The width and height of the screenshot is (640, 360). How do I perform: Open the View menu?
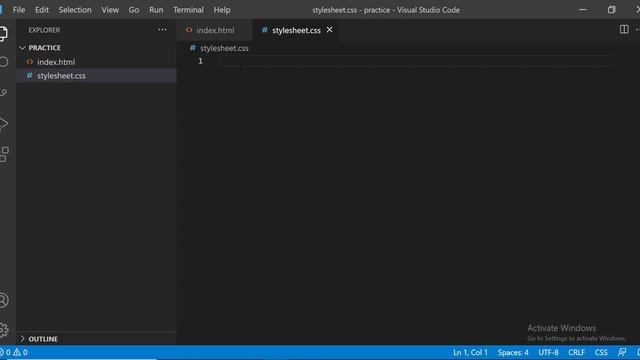tap(110, 10)
